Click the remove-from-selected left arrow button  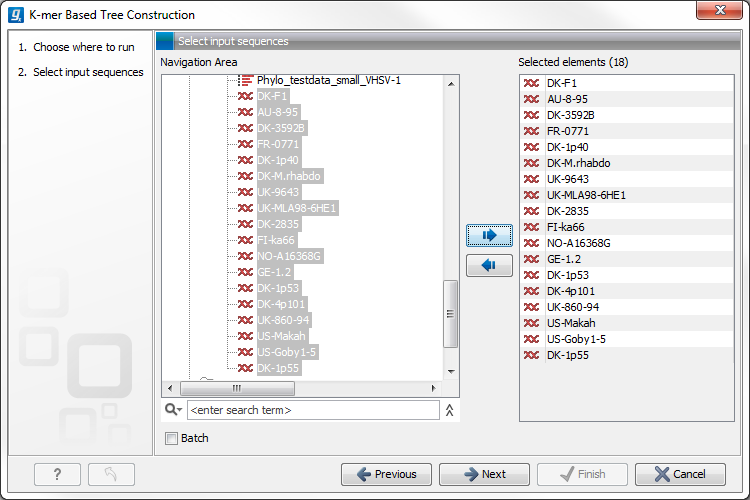[x=489, y=265]
